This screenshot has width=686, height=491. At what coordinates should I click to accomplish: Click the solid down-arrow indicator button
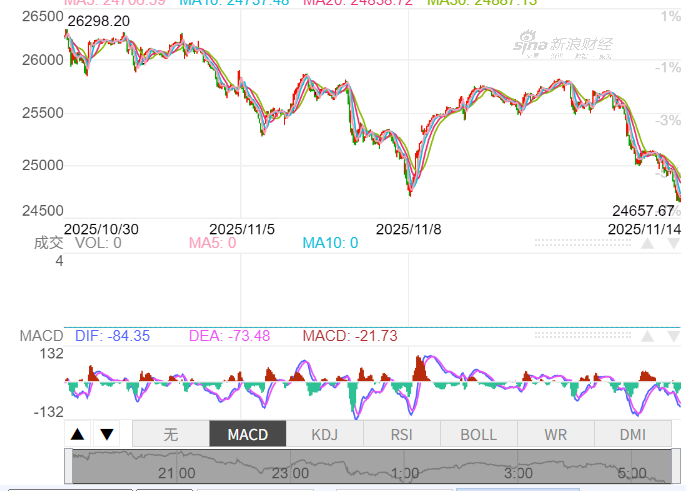(107, 434)
